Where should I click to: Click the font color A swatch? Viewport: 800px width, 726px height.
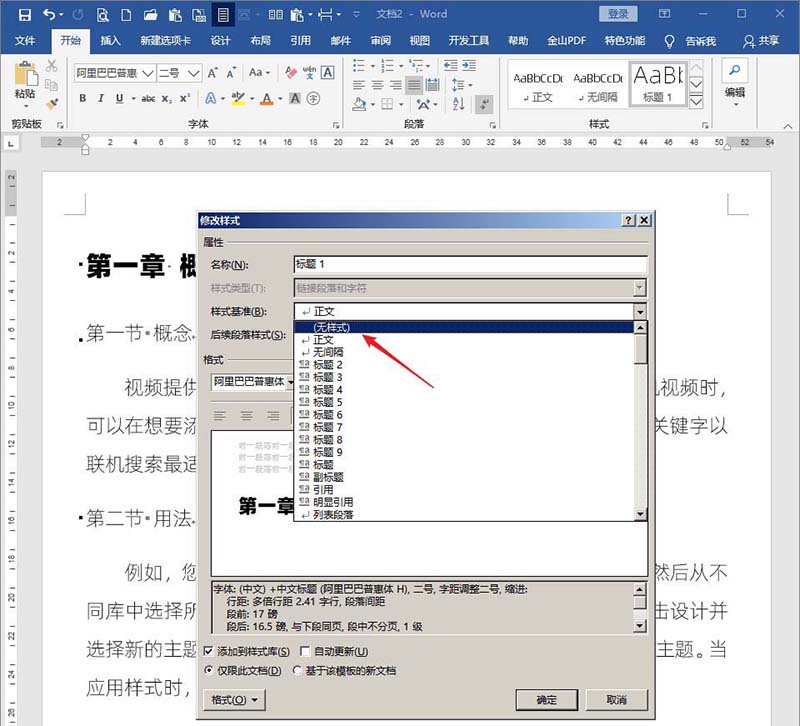(267, 98)
